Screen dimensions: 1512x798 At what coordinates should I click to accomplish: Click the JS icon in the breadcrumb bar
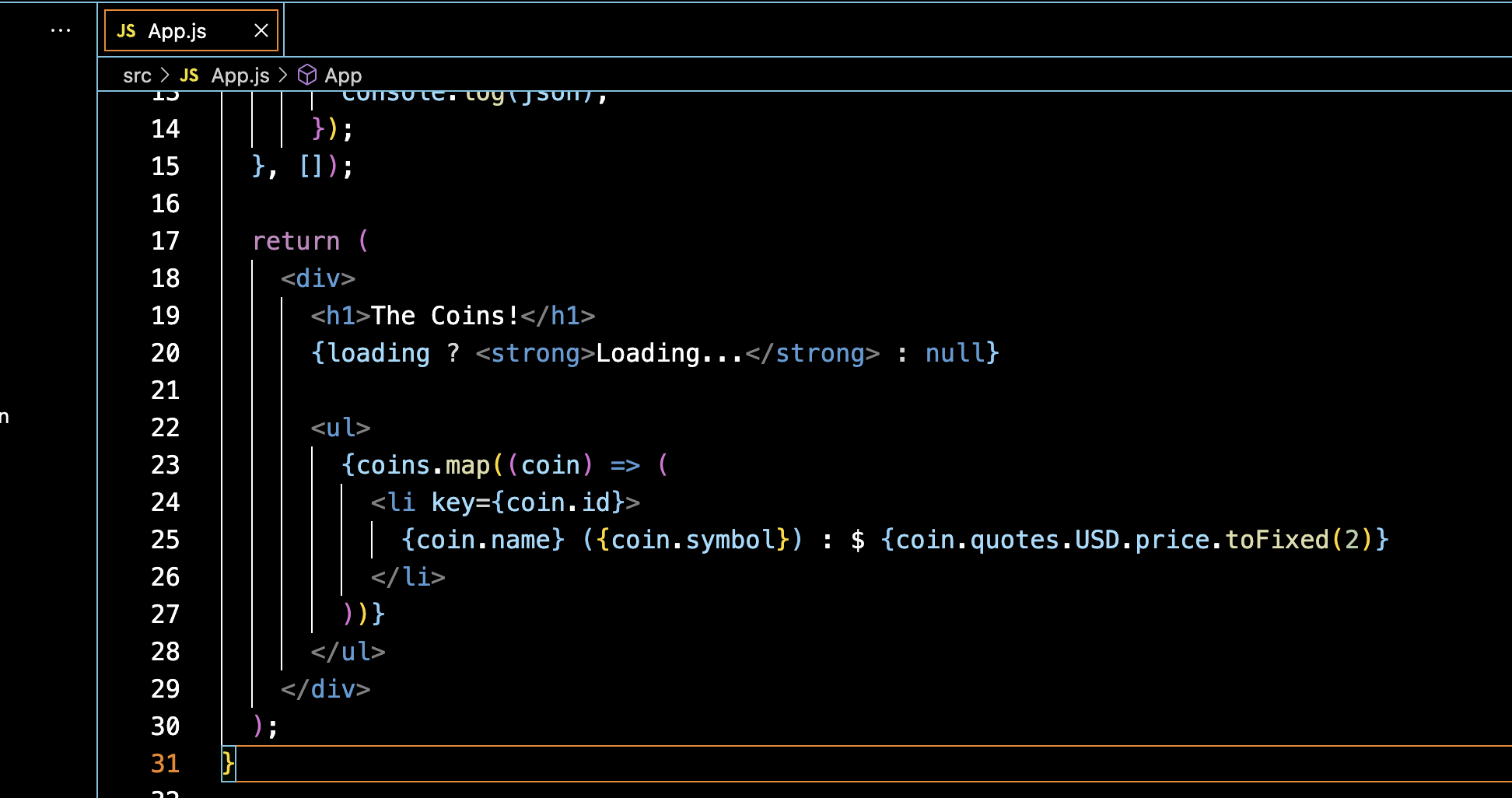pyautogui.click(x=188, y=75)
